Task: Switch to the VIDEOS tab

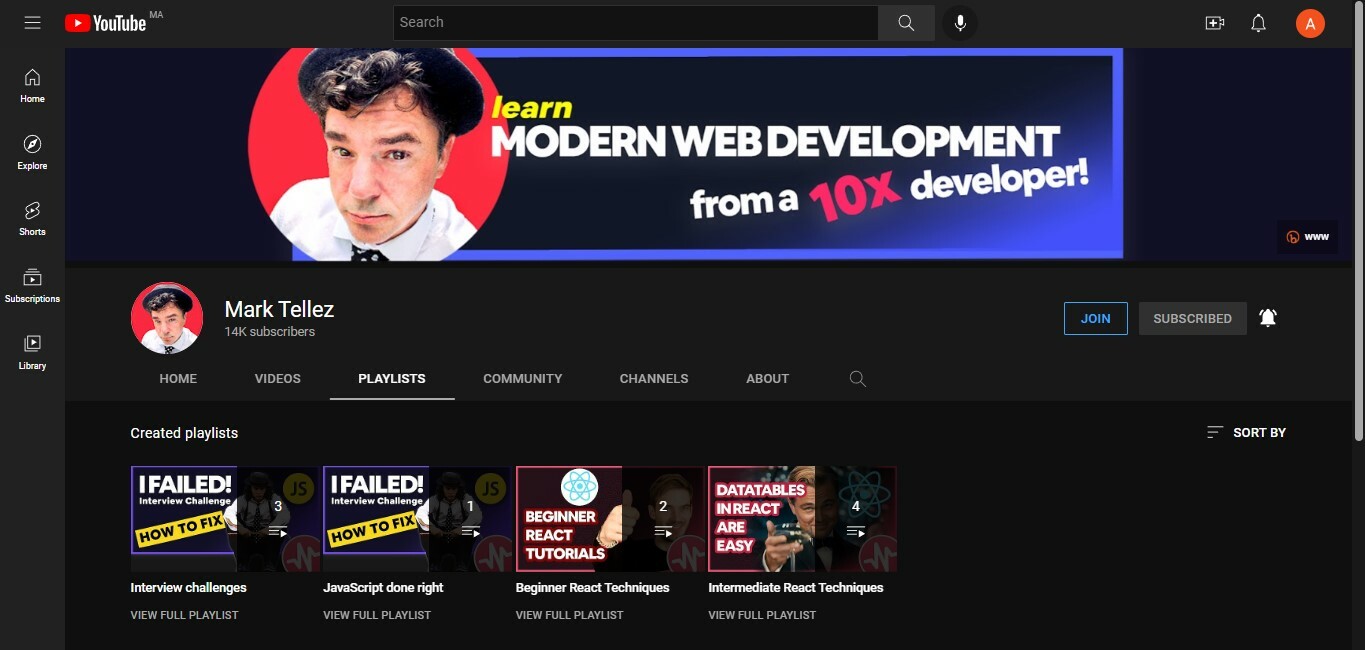Action: tap(278, 378)
